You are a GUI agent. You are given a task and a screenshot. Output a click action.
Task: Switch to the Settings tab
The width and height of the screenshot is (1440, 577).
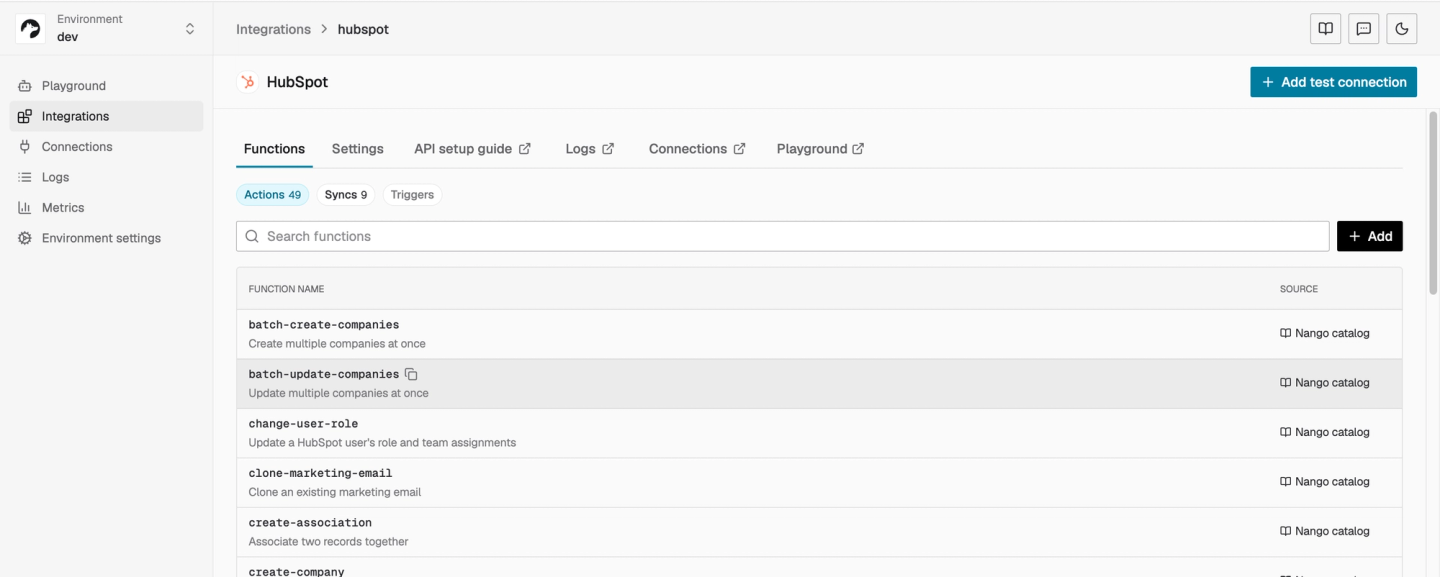coord(357,149)
